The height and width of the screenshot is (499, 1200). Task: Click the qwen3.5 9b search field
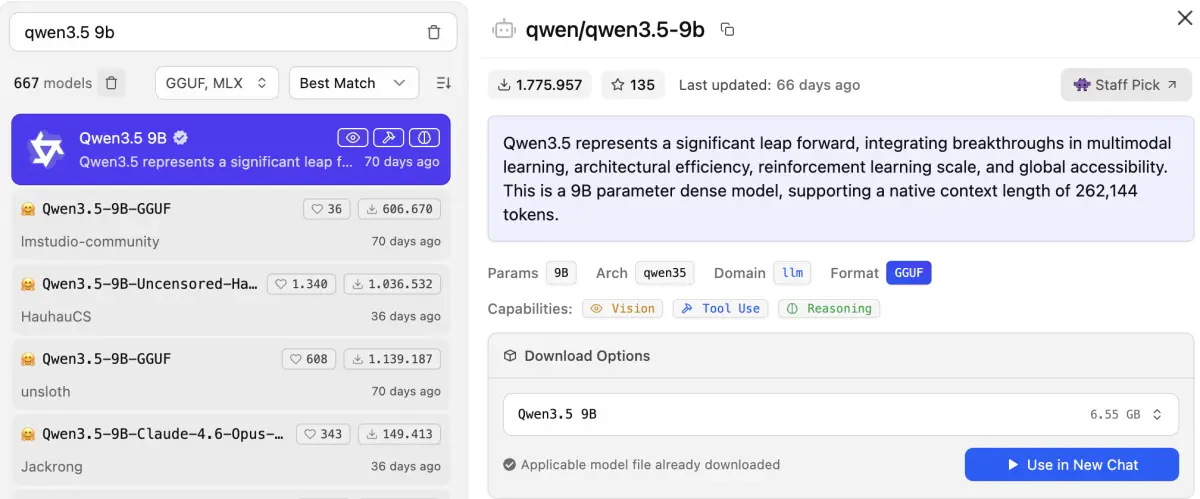coord(233,33)
